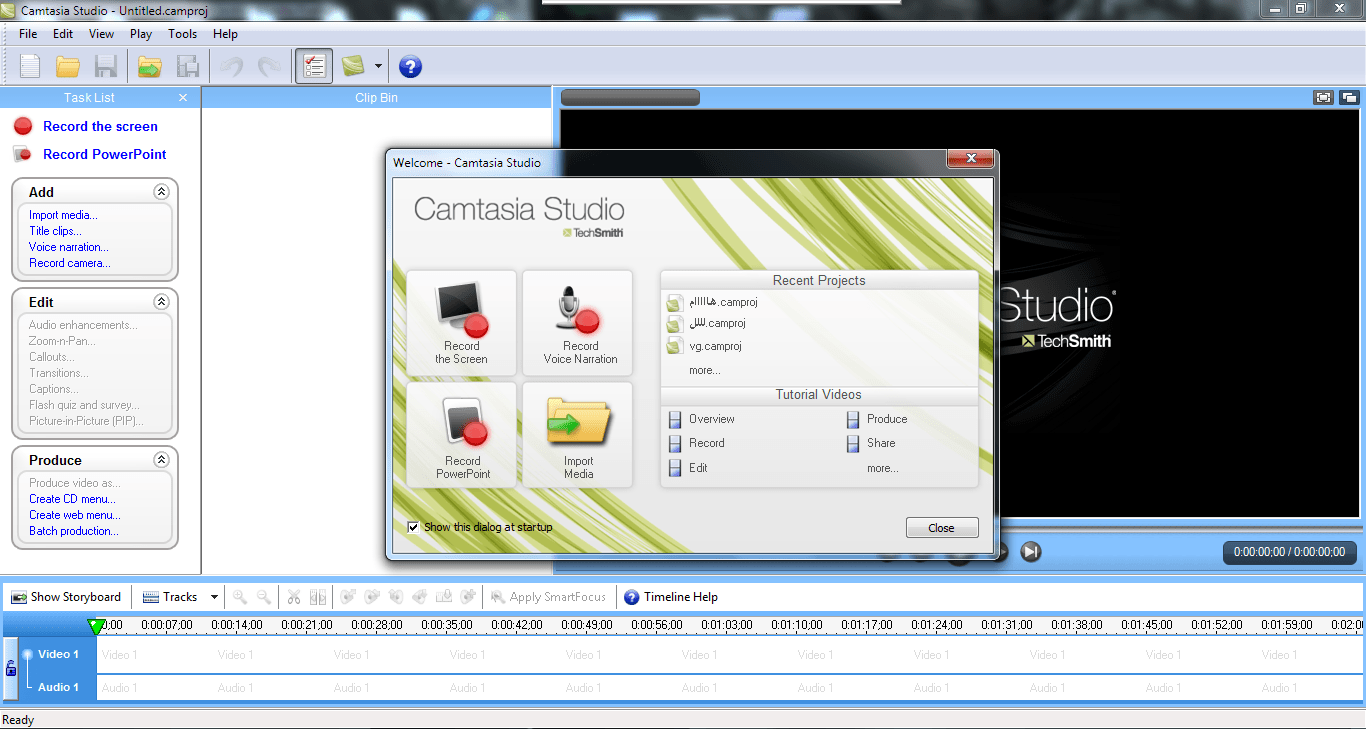Viewport: 1366px width, 729px height.
Task: Click the produce video filmstrip-disk toolbar icon
Action: [187, 67]
